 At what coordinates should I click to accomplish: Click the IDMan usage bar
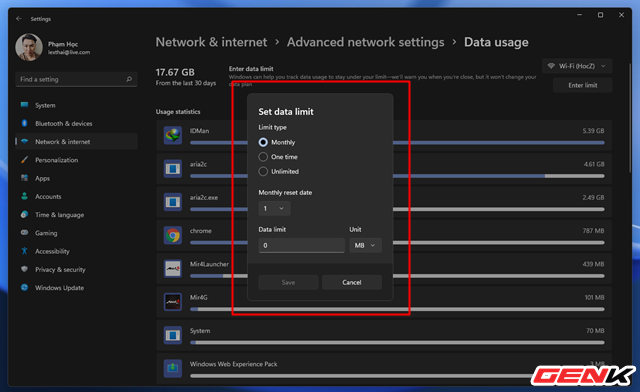click(397, 143)
